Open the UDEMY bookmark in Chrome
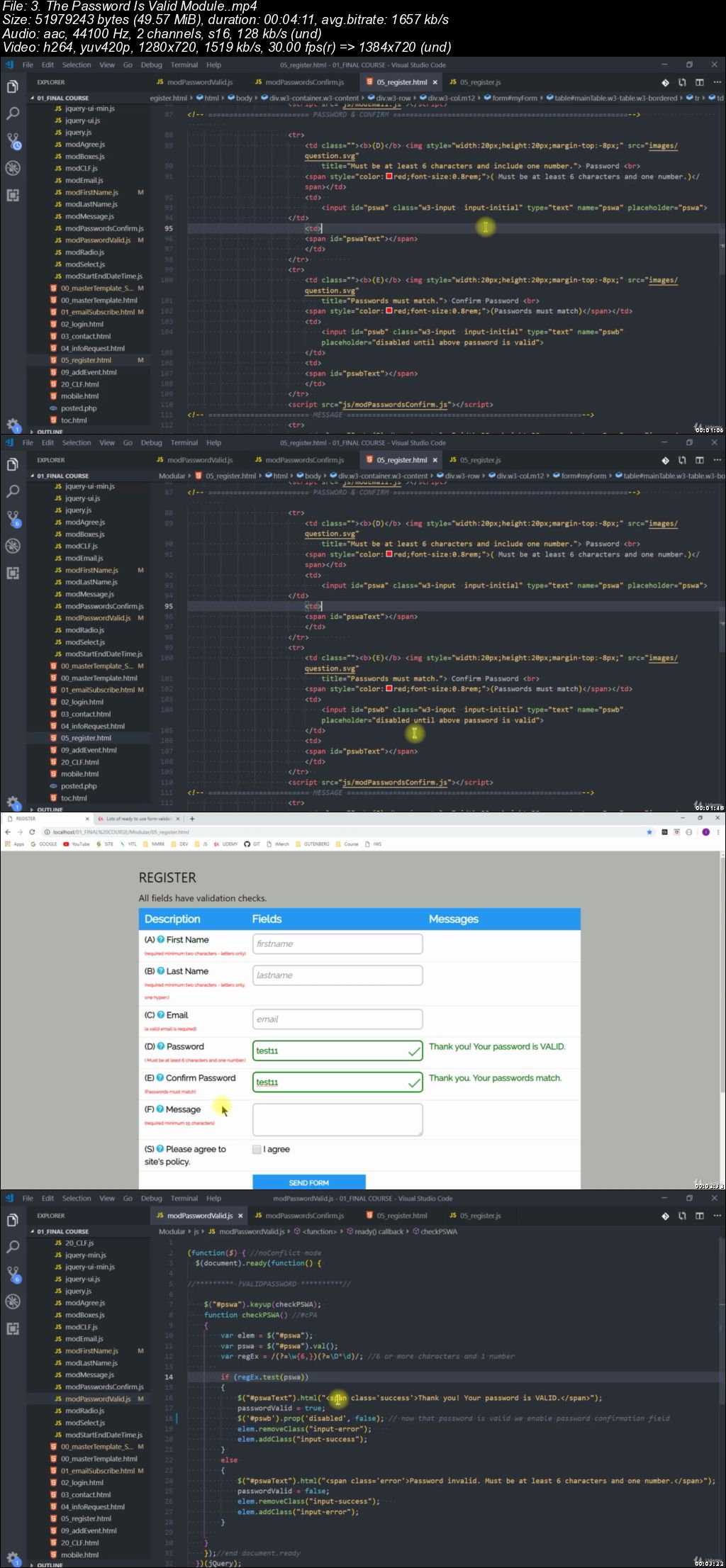Image resolution: width=726 pixels, height=1568 pixels. tap(226, 844)
